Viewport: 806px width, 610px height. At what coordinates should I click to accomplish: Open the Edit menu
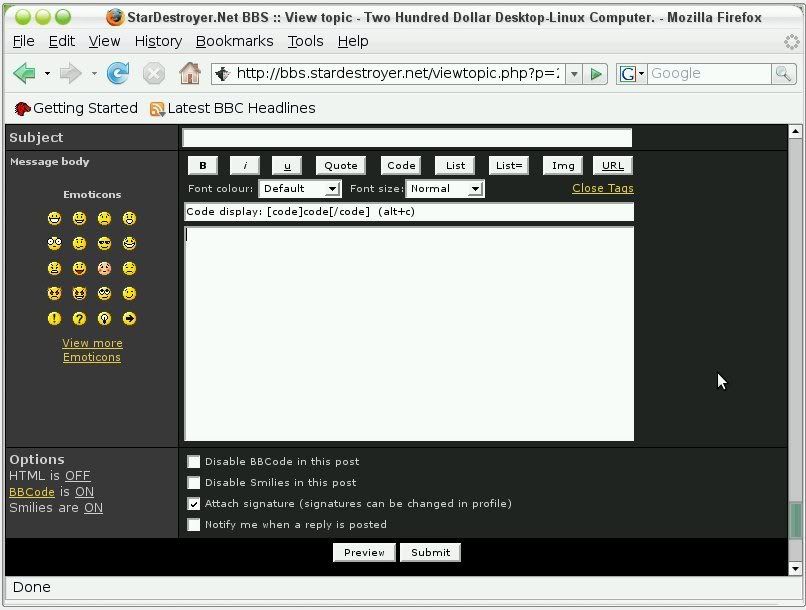(62, 41)
